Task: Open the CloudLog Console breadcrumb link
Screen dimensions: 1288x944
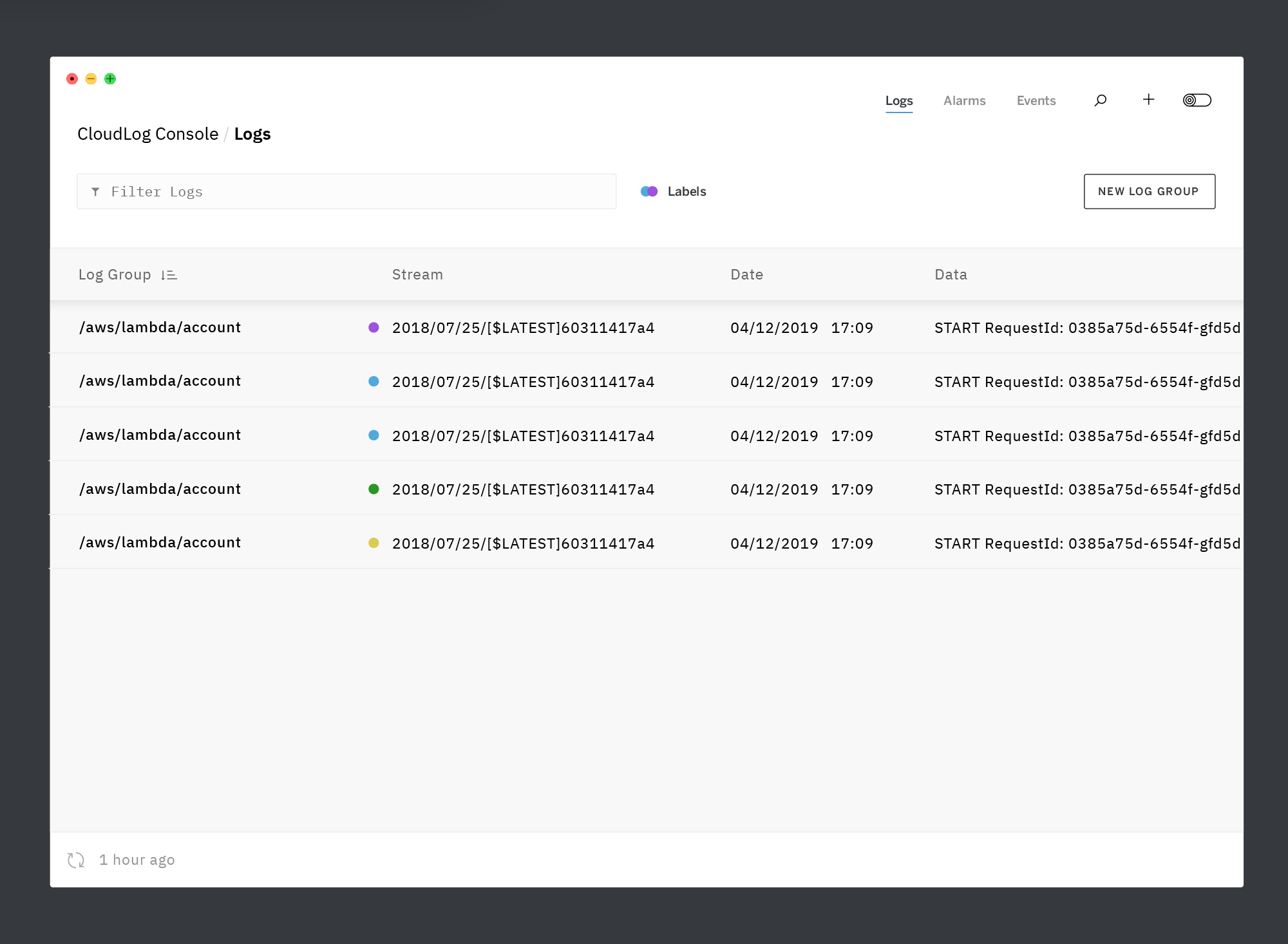Action: coord(147,134)
